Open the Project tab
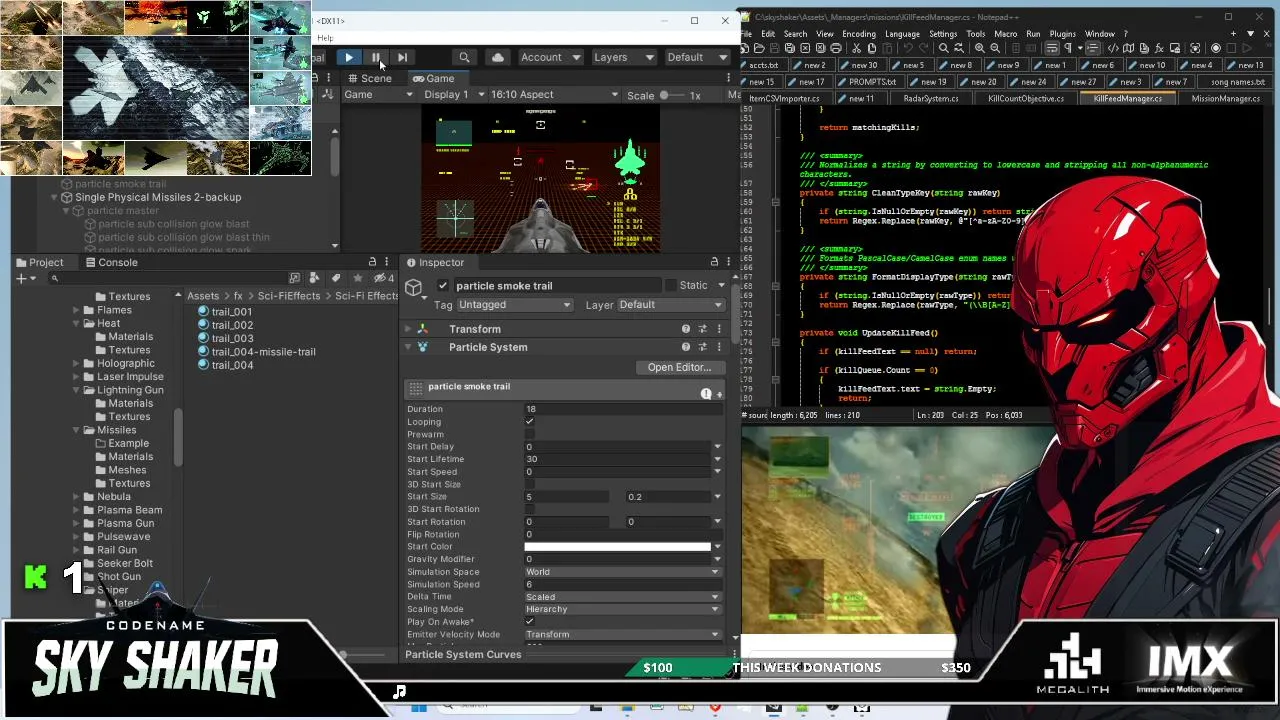 40,263
